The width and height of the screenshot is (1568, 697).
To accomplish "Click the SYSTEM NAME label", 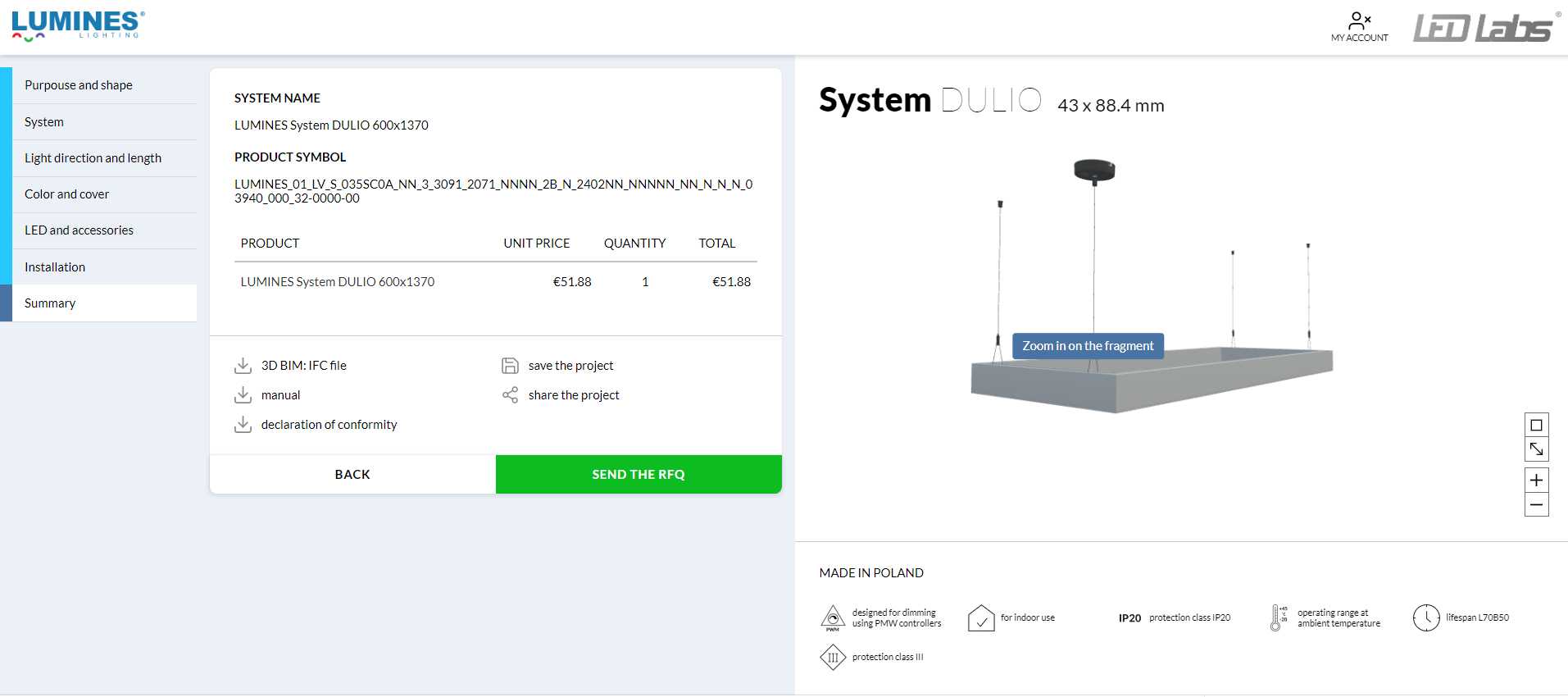I will click(277, 98).
